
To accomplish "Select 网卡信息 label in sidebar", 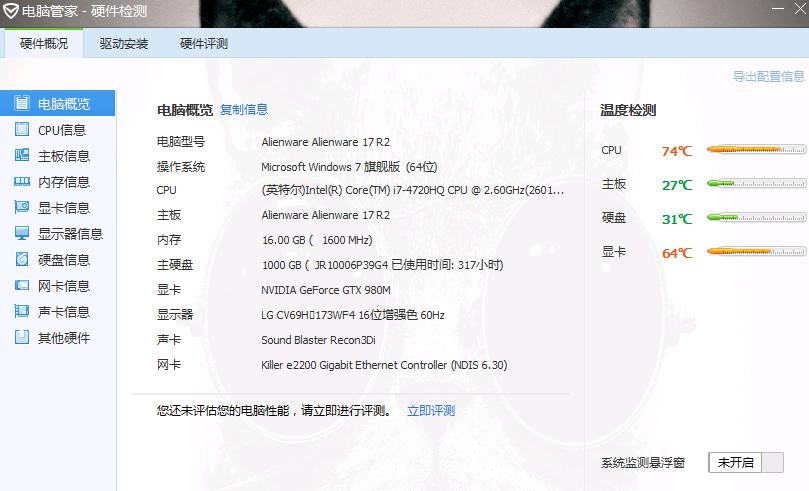I will point(64,286).
